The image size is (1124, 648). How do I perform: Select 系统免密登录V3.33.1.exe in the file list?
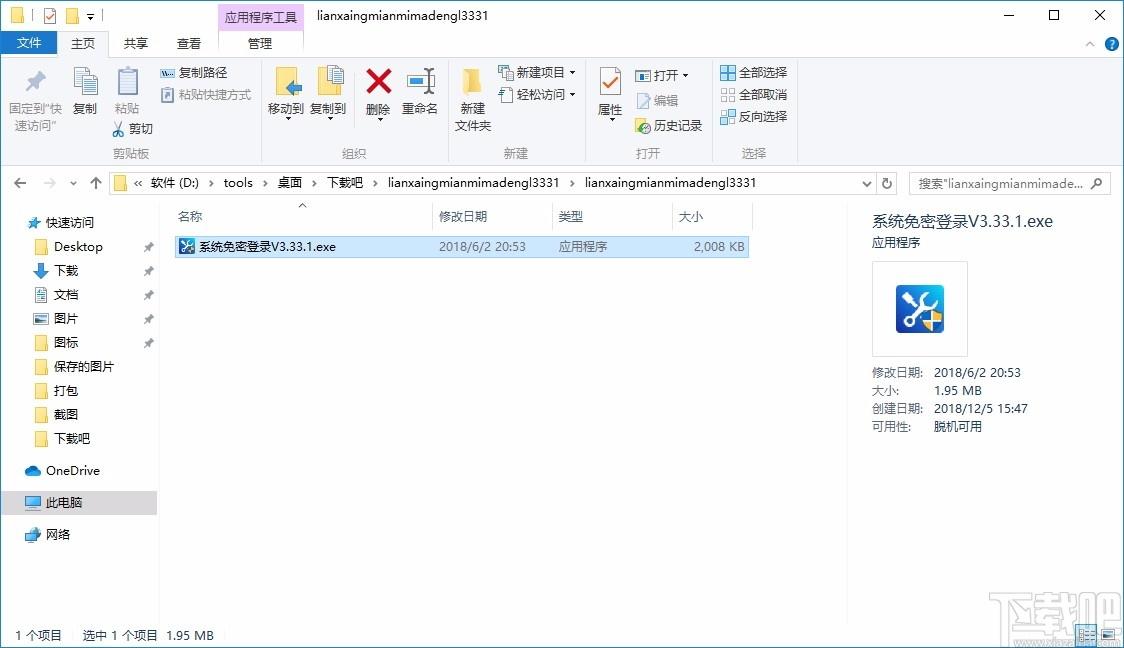pyautogui.click(x=268, y=246)
